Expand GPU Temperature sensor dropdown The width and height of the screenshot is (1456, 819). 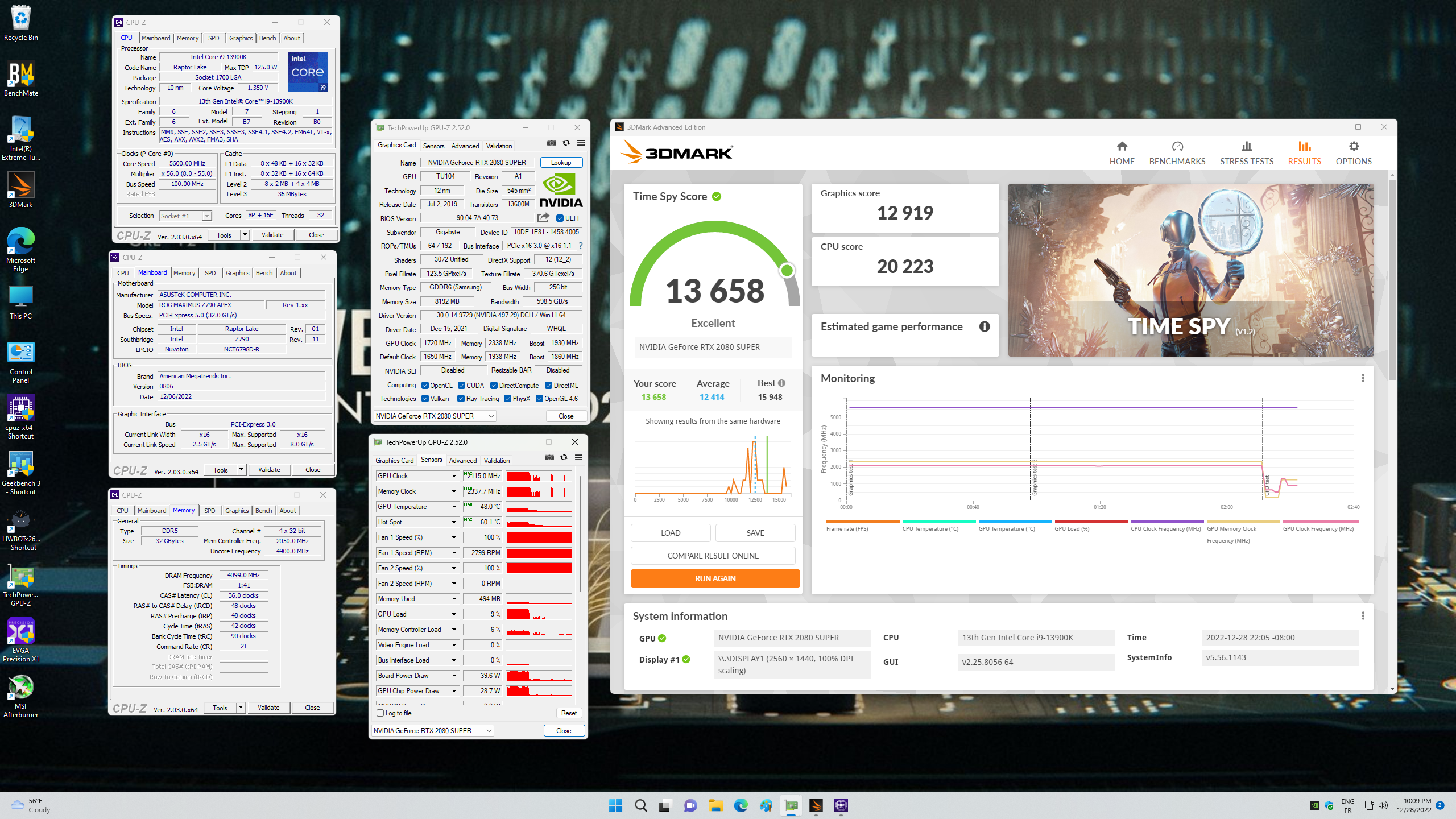454,507
